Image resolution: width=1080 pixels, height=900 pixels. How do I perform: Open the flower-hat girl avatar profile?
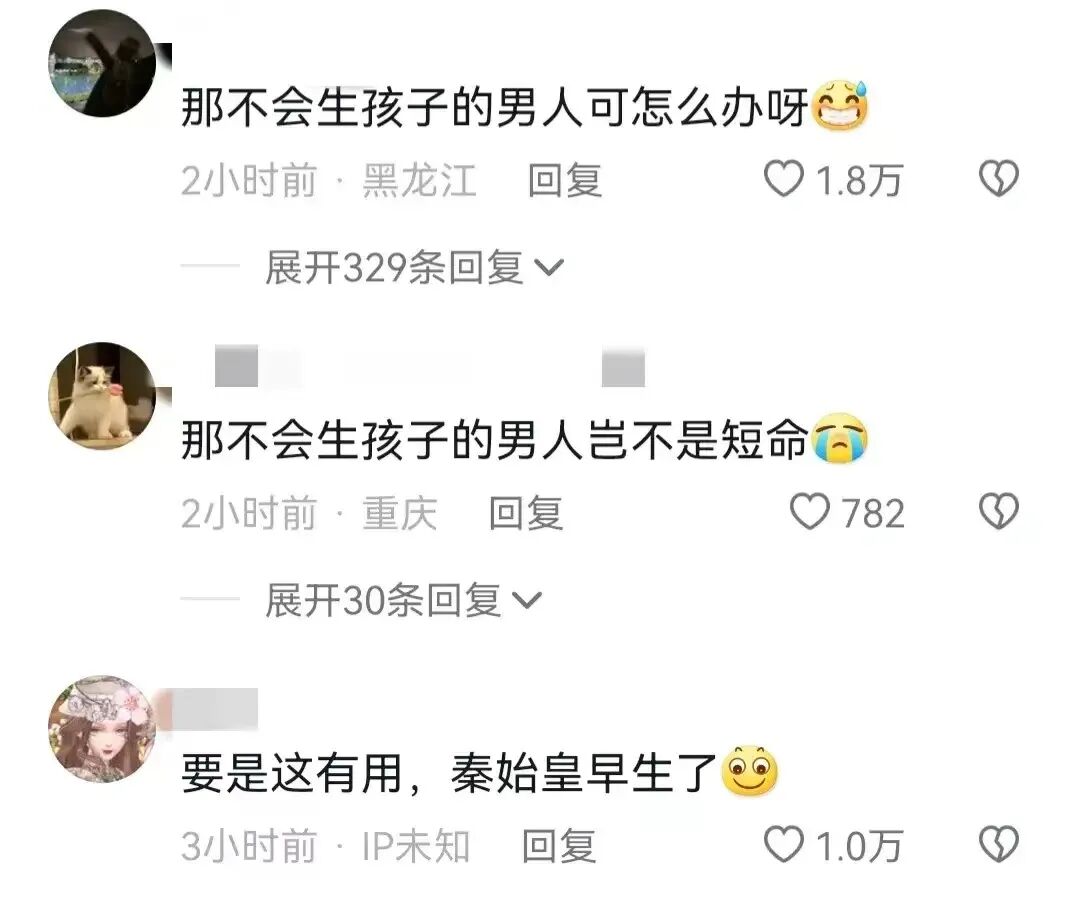(x=103, y=729)
